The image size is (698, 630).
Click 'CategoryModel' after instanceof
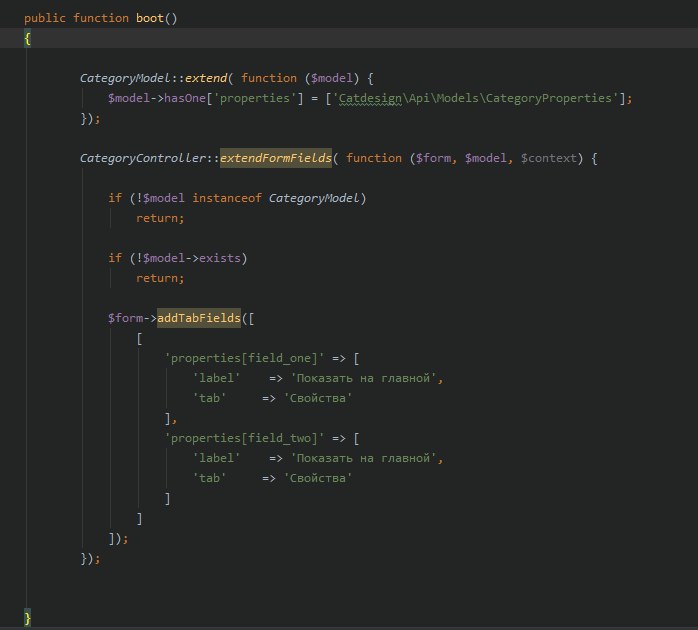[314, 198]
